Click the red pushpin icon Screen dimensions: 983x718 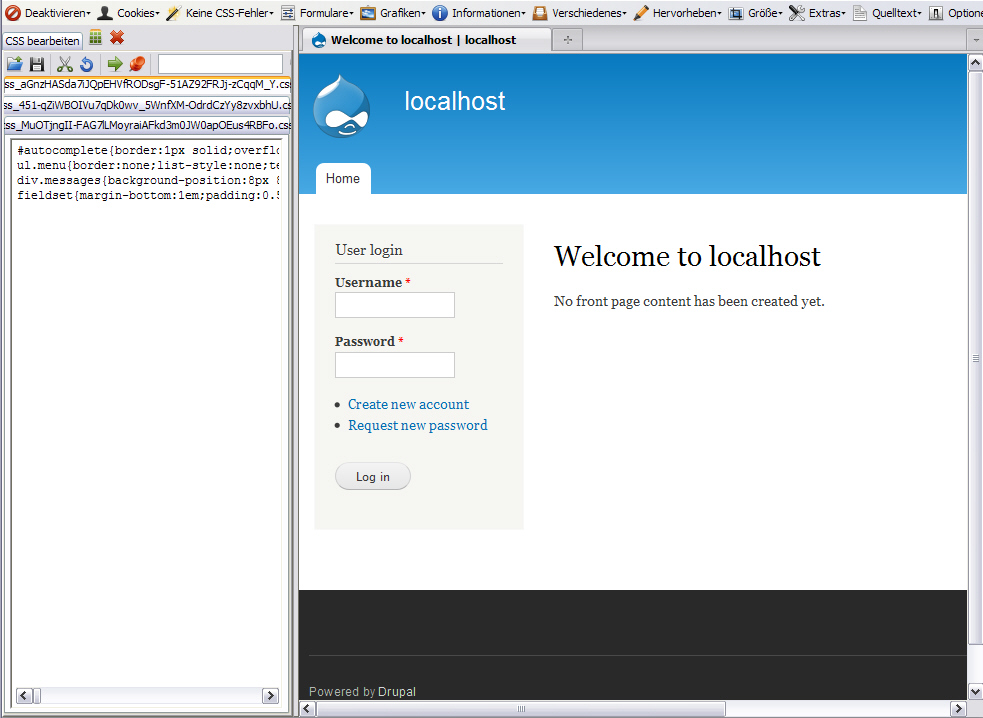[x=137, y=64]
